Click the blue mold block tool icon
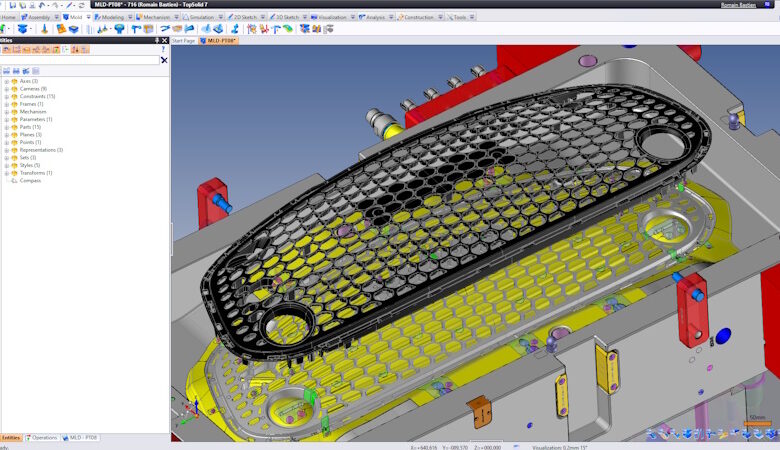This screenshot has height=450, width=780. point(22,29)
